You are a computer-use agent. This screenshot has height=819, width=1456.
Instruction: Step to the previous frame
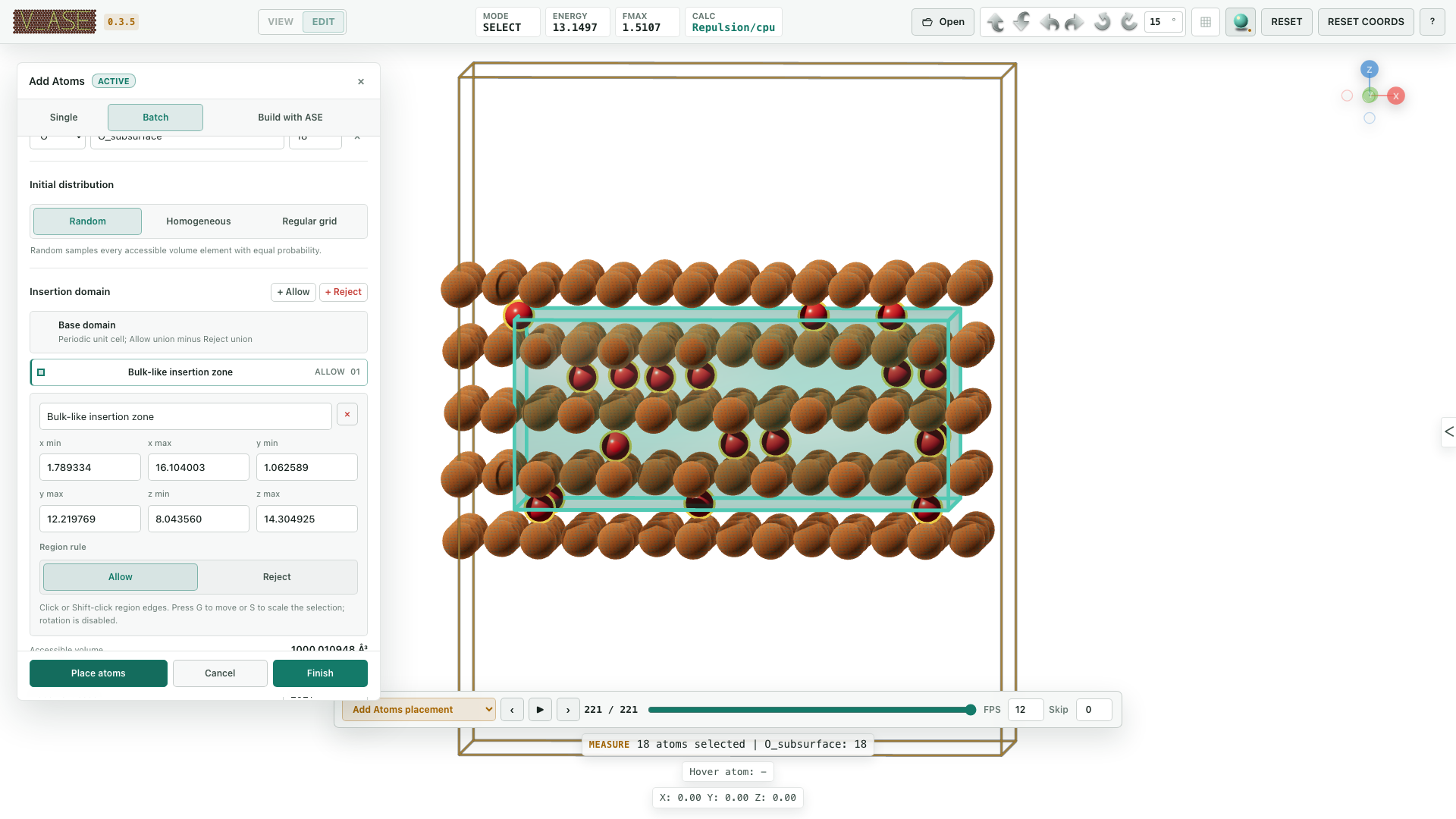coord(512,710)
